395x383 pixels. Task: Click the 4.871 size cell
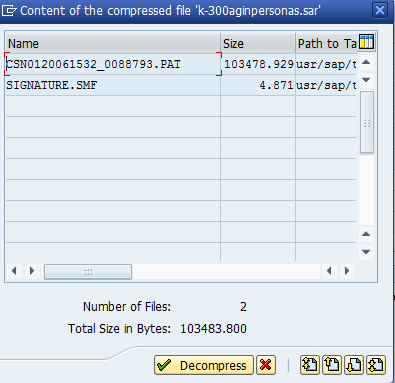point(258,85)
